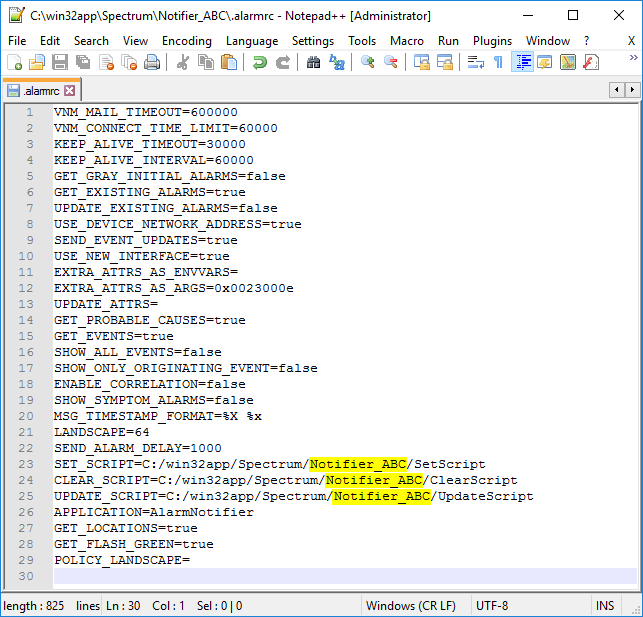Click the Undo arrow icon

[x=260, y=62]
